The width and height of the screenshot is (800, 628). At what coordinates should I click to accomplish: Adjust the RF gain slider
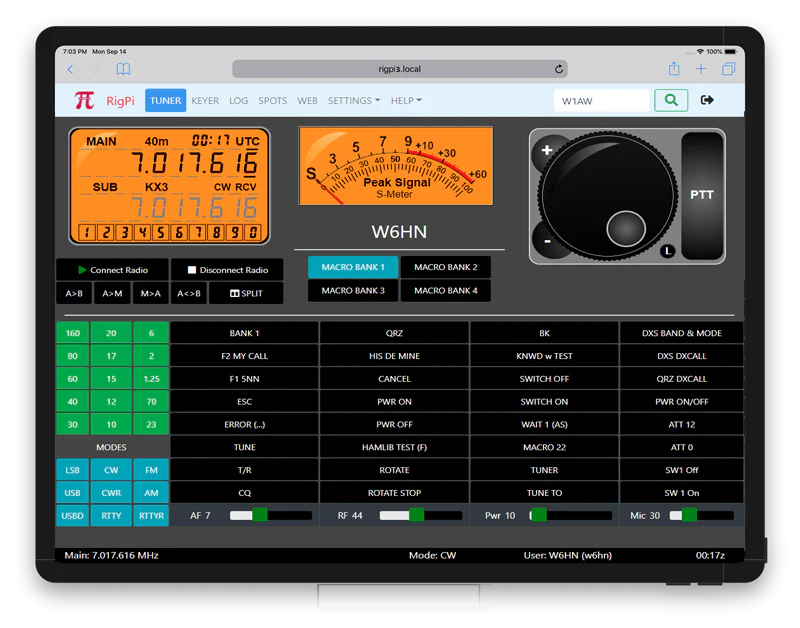point(420,515)
